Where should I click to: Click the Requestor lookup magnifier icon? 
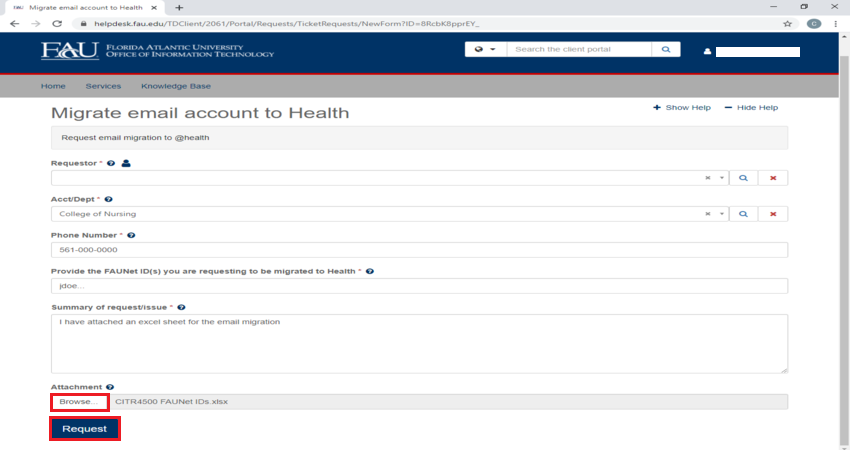click(x=743, y=178)
